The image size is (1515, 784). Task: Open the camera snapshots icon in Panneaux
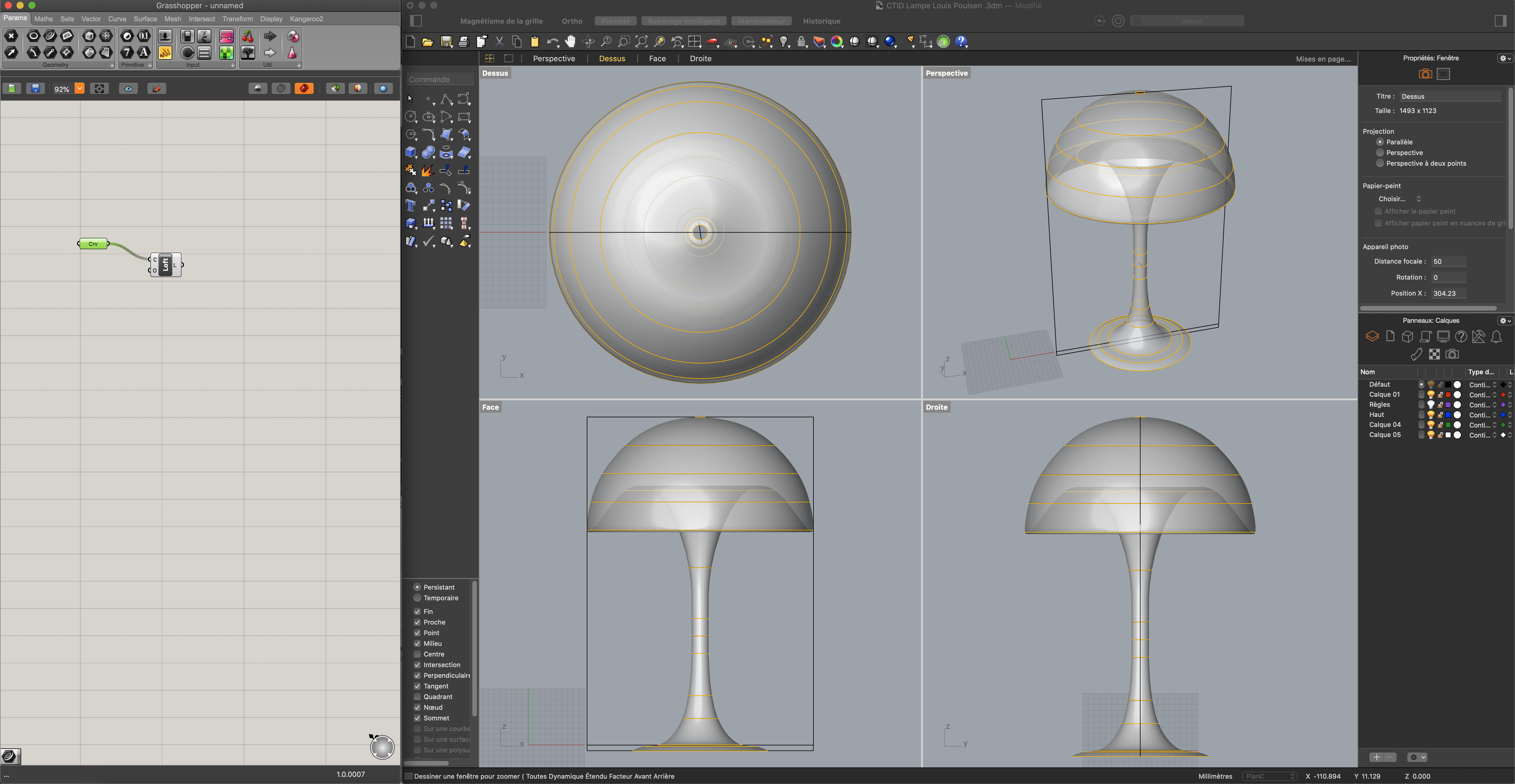click(x=1452, y=354)
